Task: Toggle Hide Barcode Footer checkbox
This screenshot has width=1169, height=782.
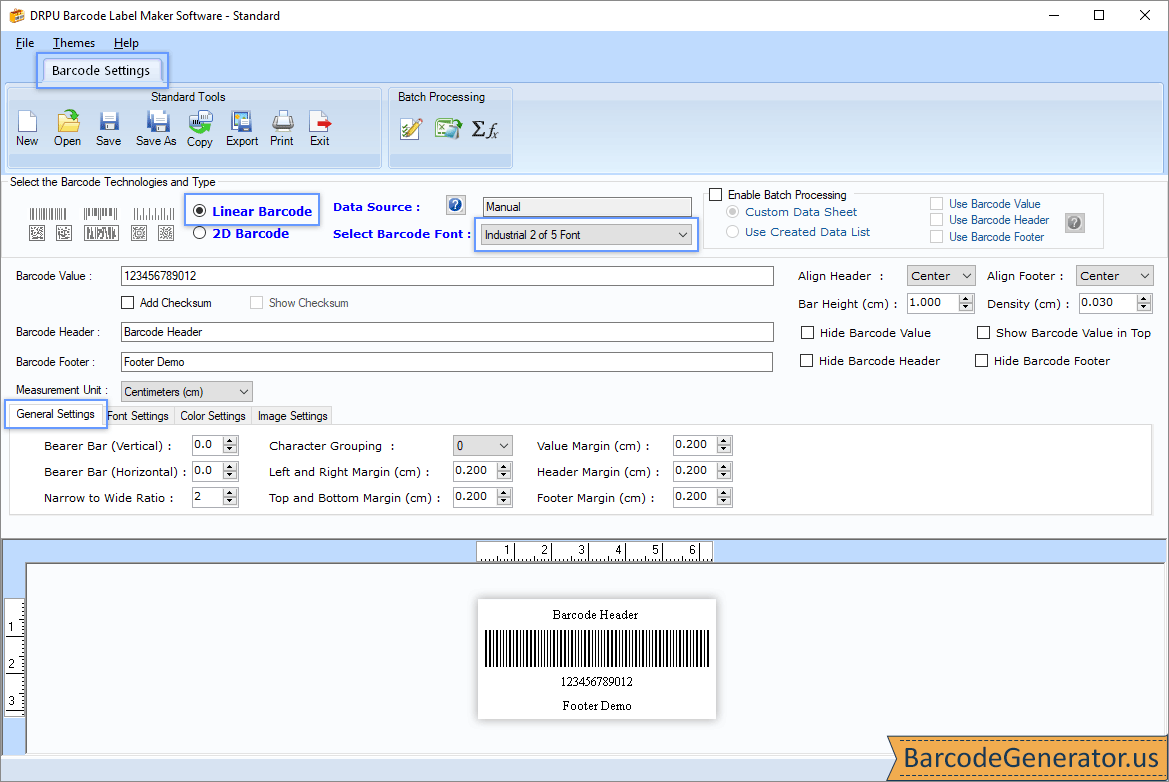Action: click(x=981, y=361)
